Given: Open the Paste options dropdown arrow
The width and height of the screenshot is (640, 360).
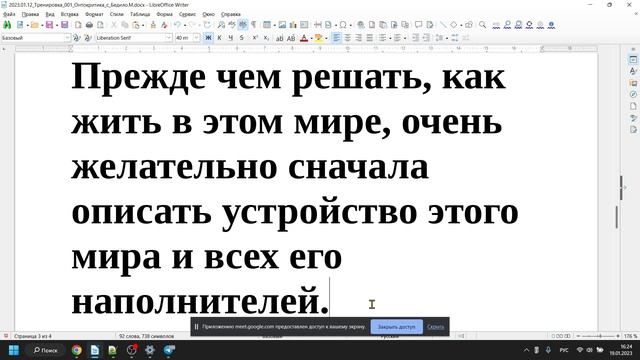Looking at the screenshot, I should tap(142, 25).
